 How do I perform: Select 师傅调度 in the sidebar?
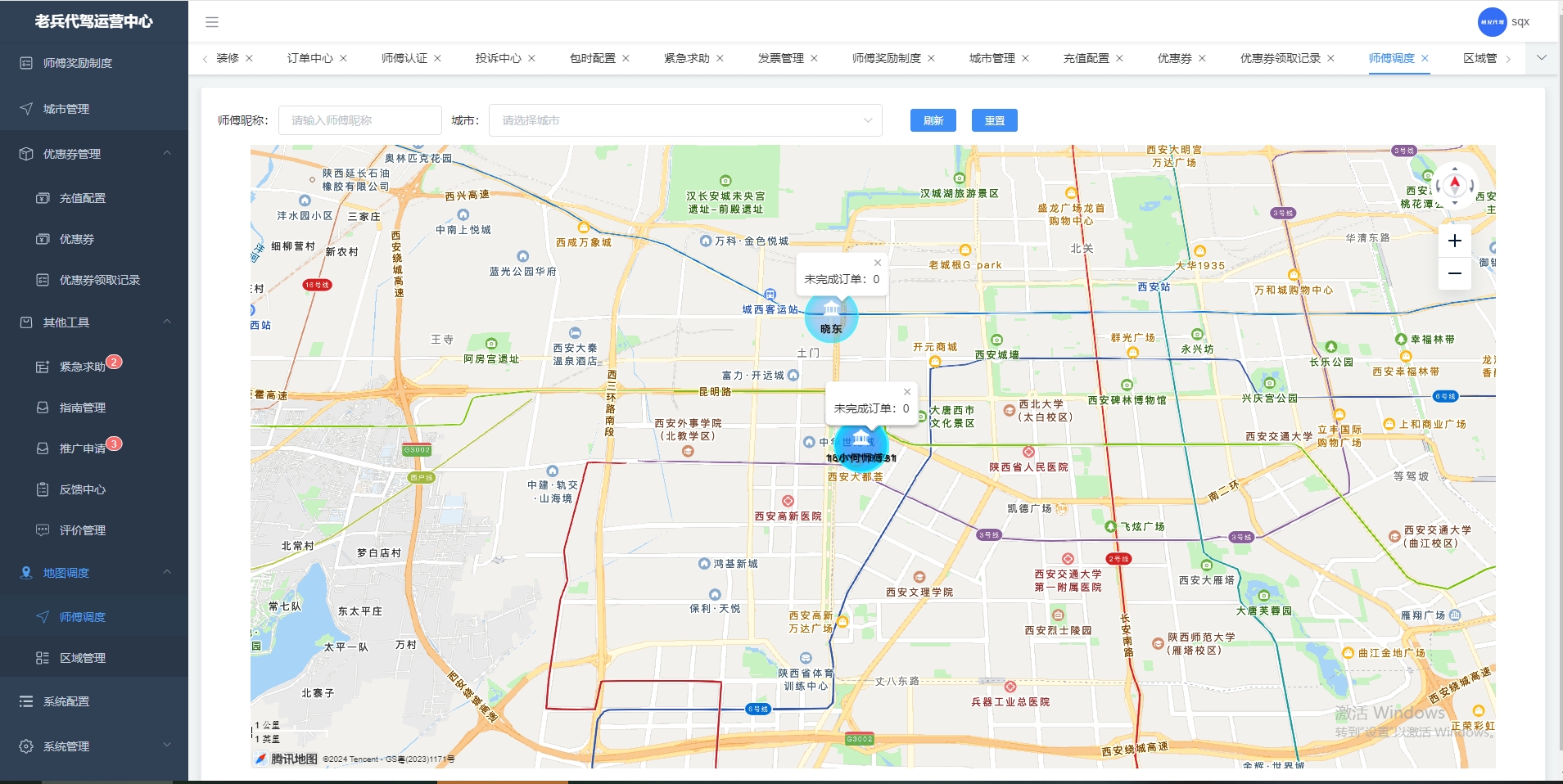click(x=94, y=617)
